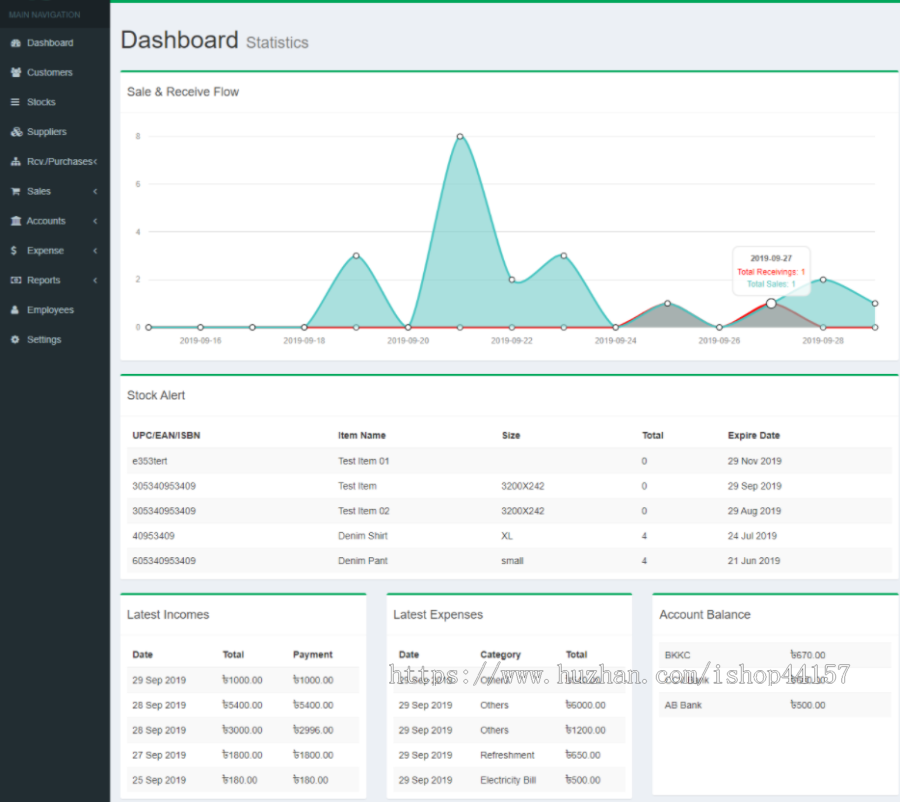Image resolution: width=900 pixels, height=802 pixels.
Task: Click the Expense dollar sign icon
Action: point(14,250)
